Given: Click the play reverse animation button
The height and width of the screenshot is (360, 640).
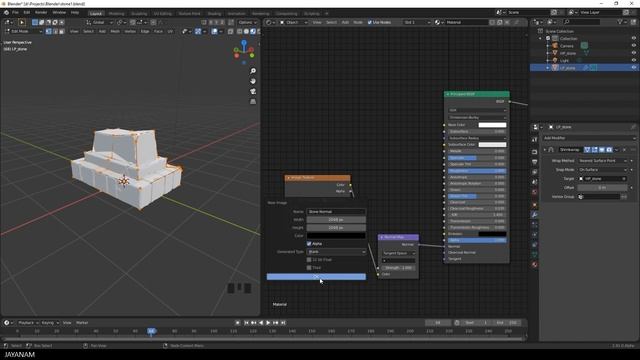Looking at the screenshot, I should [261, 323].
